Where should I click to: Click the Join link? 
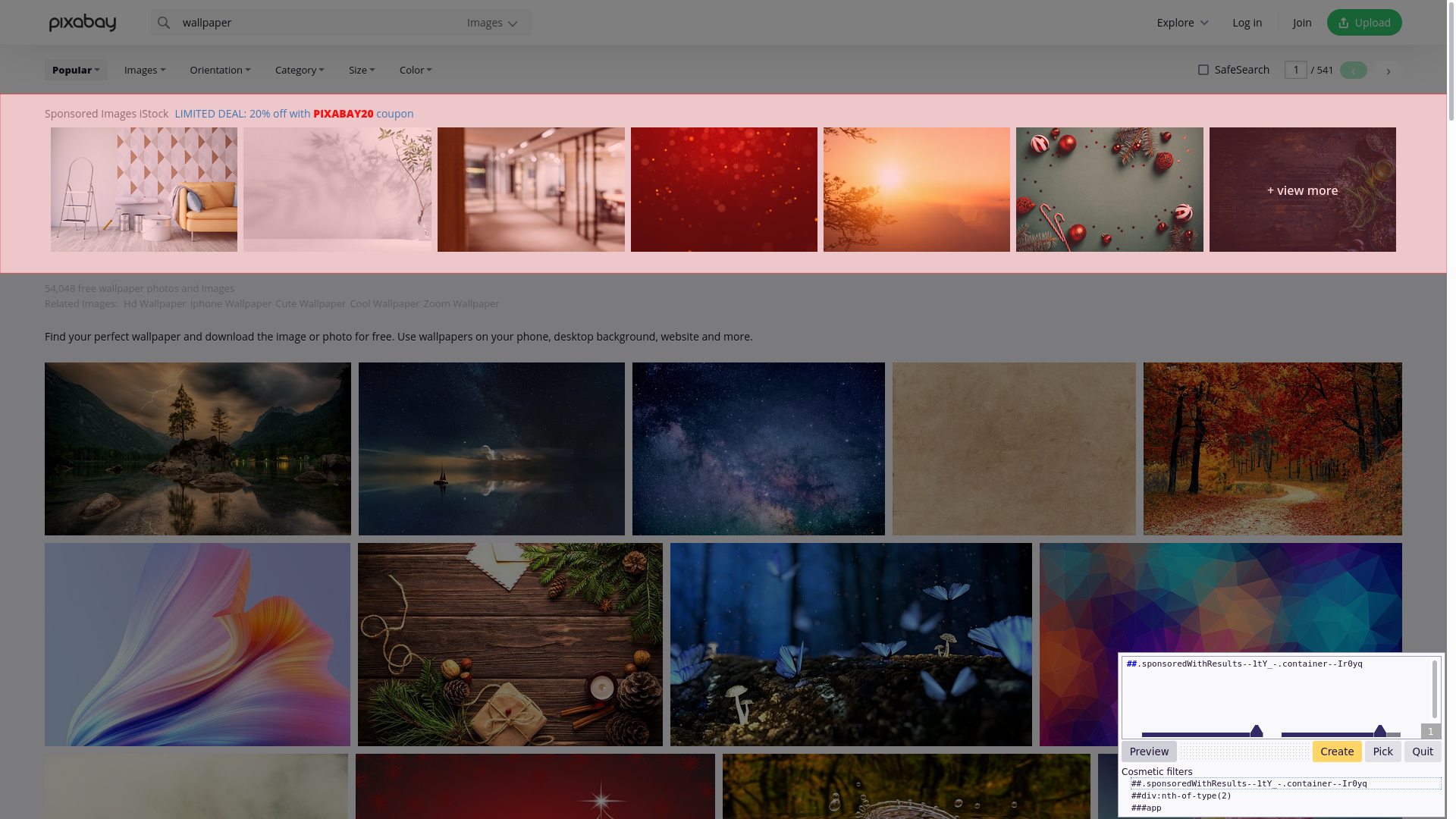(x=1302, y=22)
